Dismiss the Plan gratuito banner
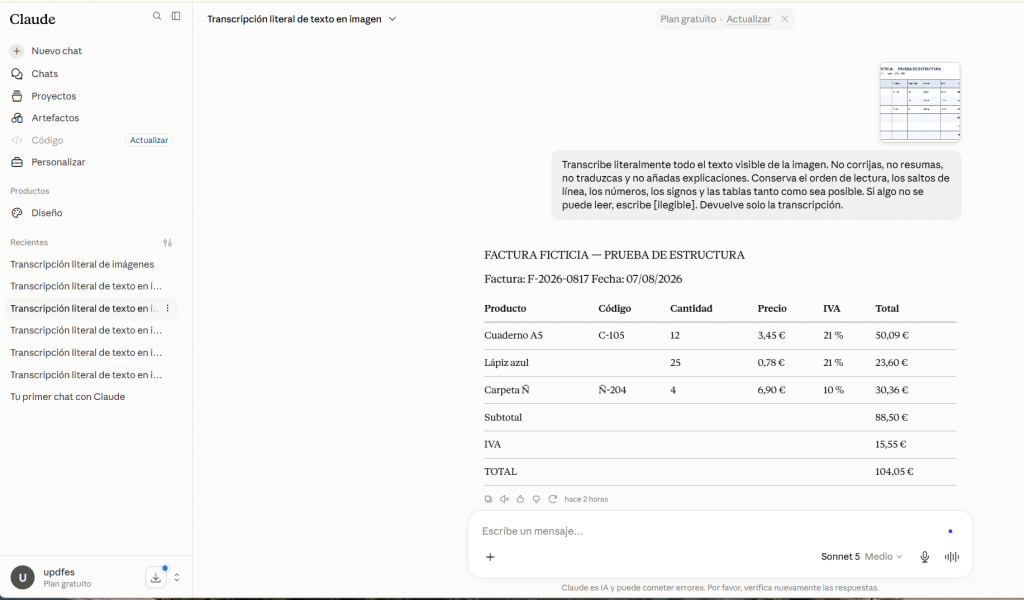The height and width of the screenshot is (600, 1024). tap(784, 19)
